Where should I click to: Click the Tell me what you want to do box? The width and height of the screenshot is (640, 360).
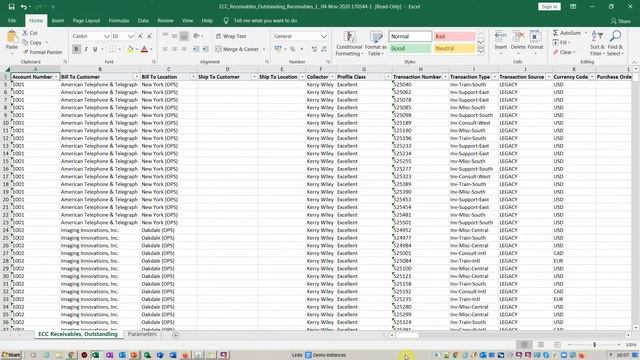click(265, 20)
